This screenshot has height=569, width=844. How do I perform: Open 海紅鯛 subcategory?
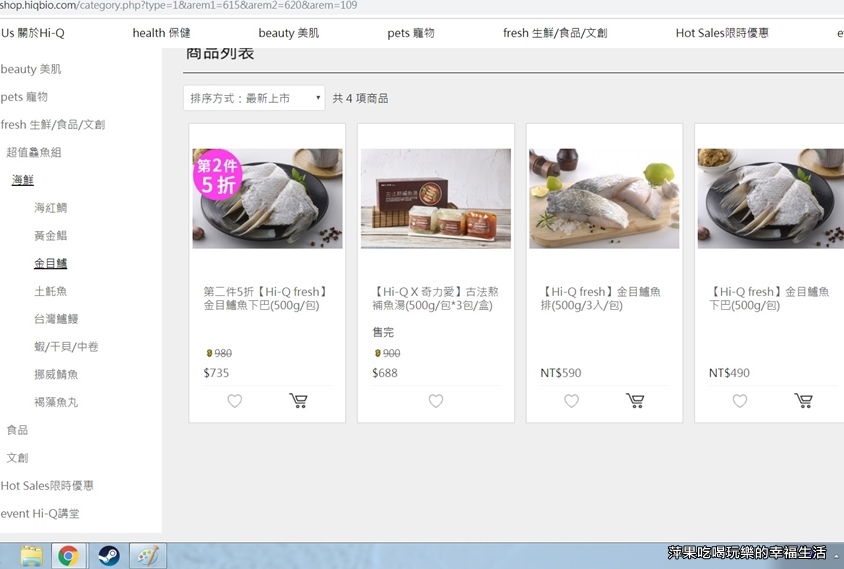coord(51,208)
